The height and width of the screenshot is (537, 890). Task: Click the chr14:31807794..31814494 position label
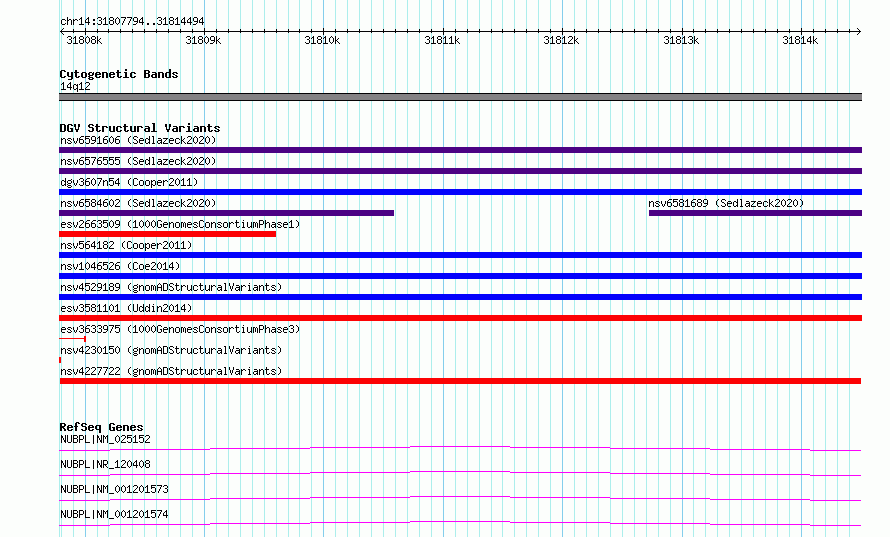132,21
